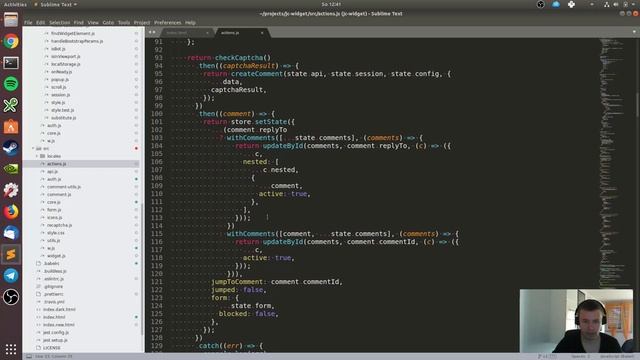Open style.test.js in sidebar

tap(62, 110)
